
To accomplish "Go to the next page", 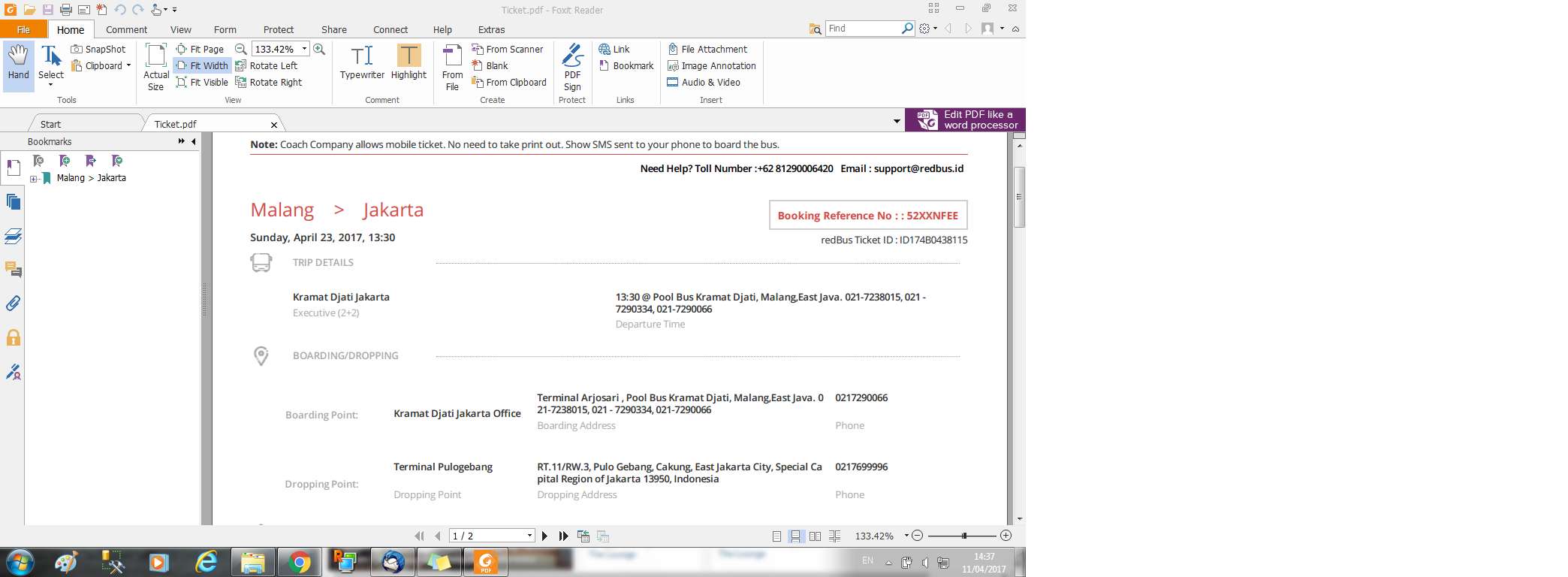I will pyautogui.click(x=544, y=536).
